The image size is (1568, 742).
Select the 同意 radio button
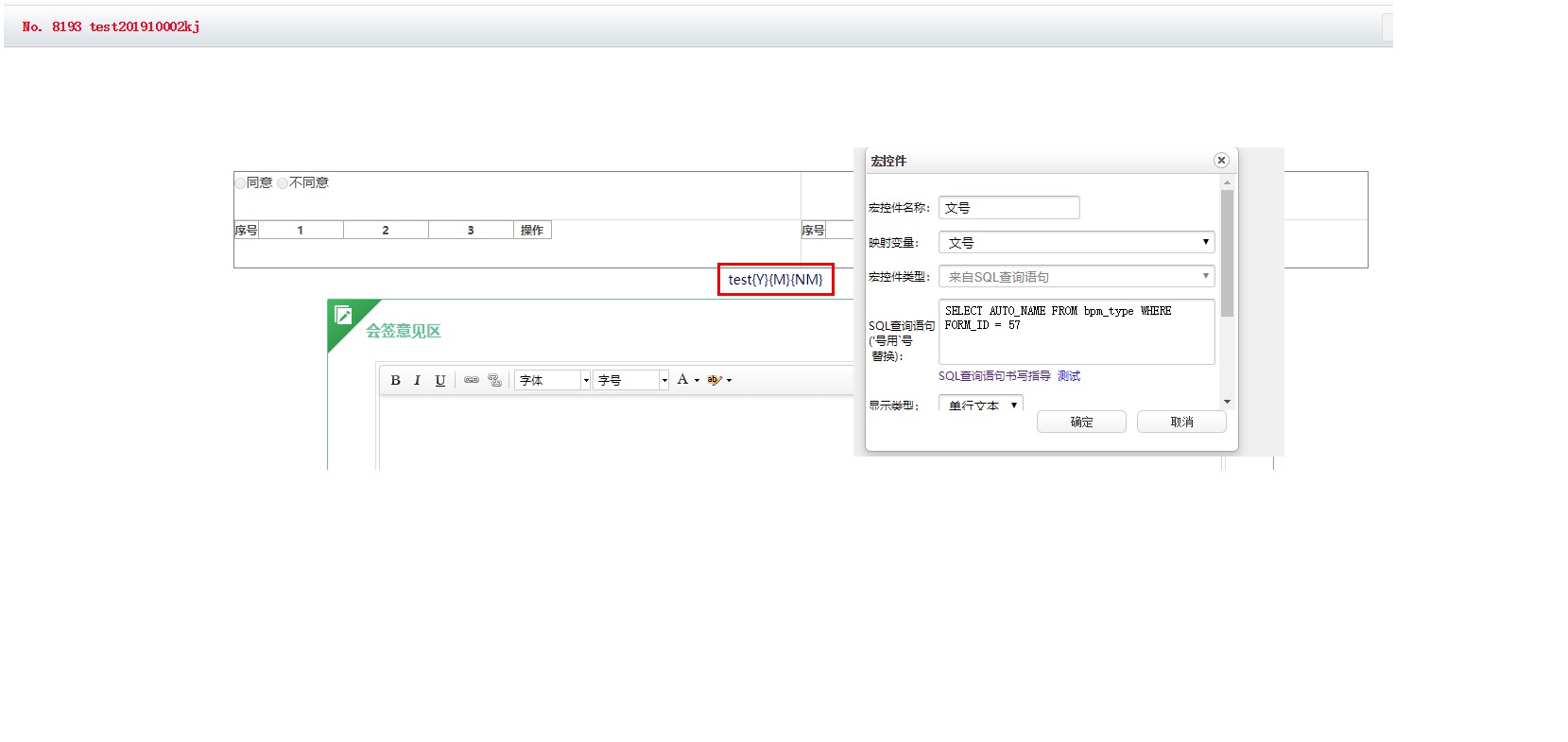pos(240,183)
